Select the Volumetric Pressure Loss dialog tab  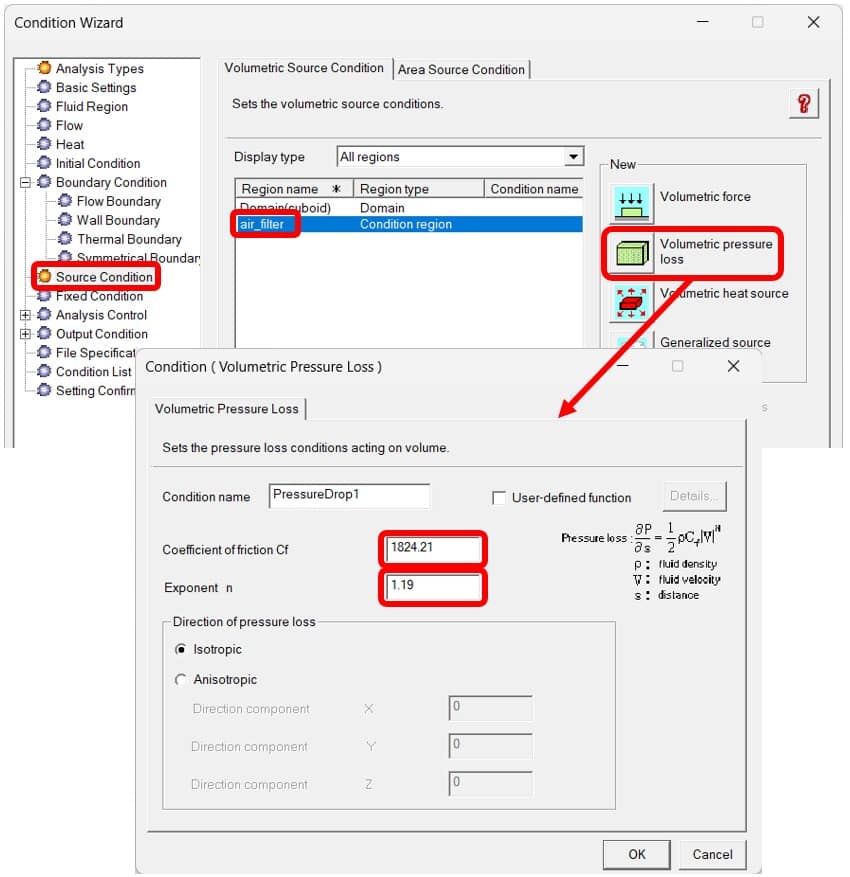click(x=226, y=409)
